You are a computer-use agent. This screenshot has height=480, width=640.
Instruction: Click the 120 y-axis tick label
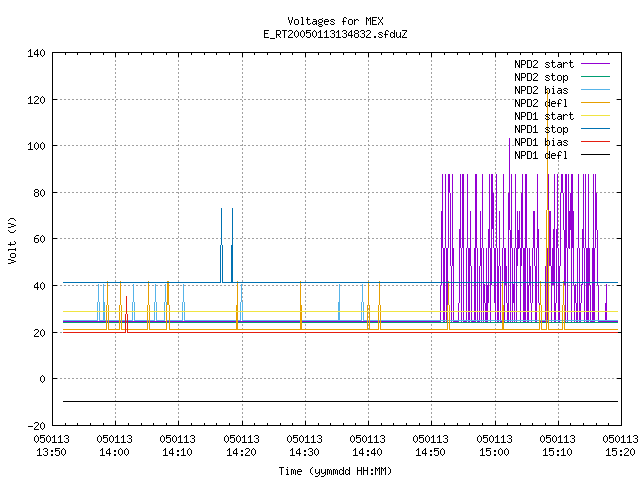click(x=36, y=100)
